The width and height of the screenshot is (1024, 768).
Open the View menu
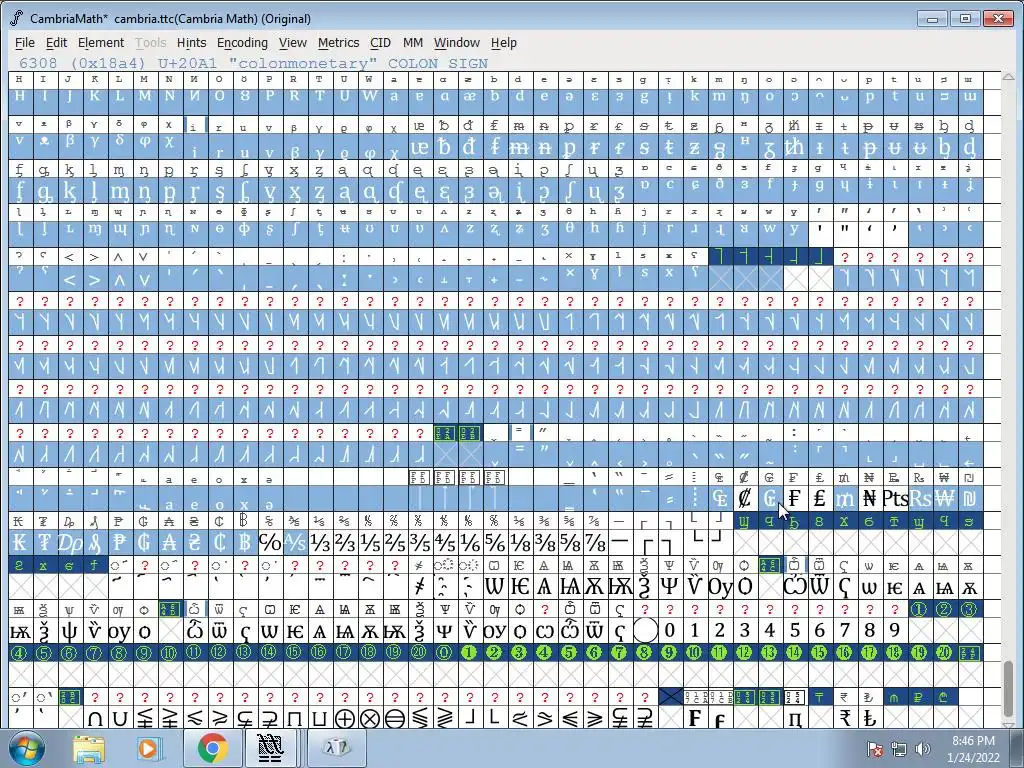tap(293, 42)
